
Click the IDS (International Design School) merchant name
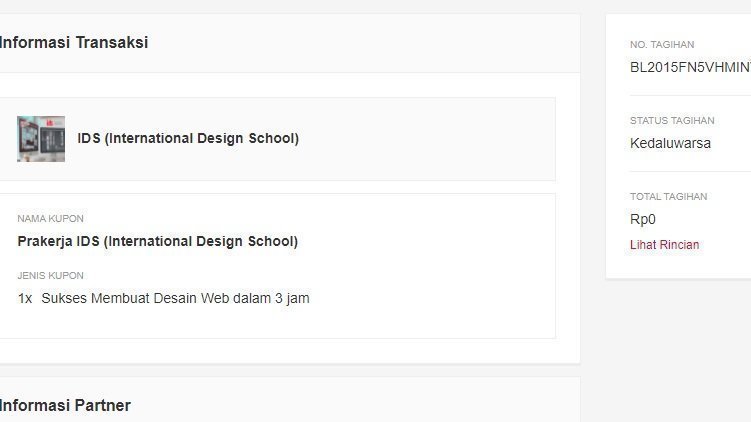[x=188, y=139]
